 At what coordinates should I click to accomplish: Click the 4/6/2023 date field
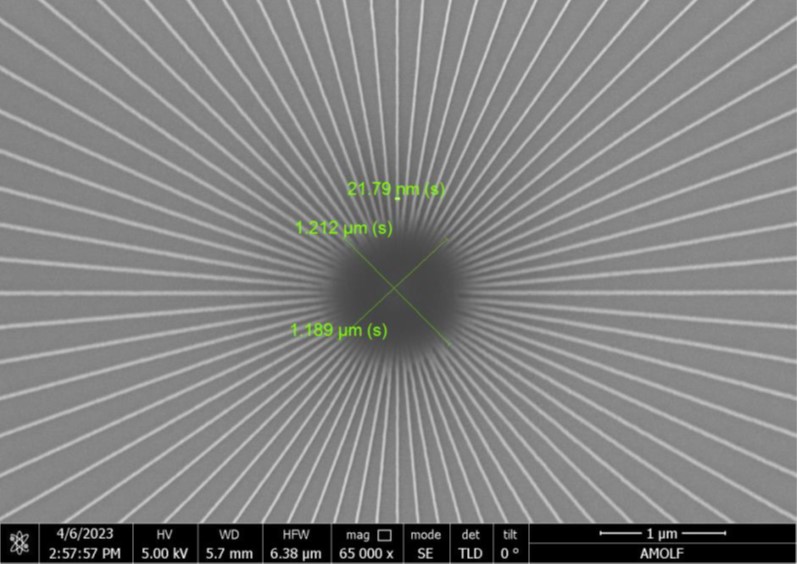(84, 535)
